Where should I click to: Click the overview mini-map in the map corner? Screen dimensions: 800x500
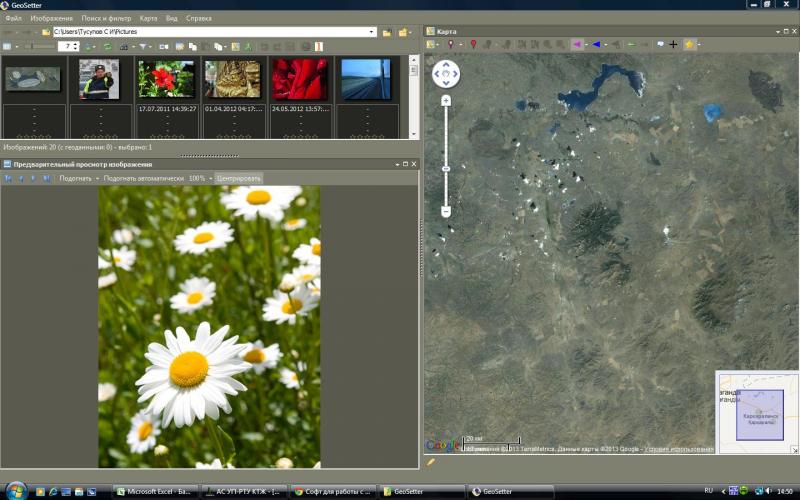[x=757, y=412]
